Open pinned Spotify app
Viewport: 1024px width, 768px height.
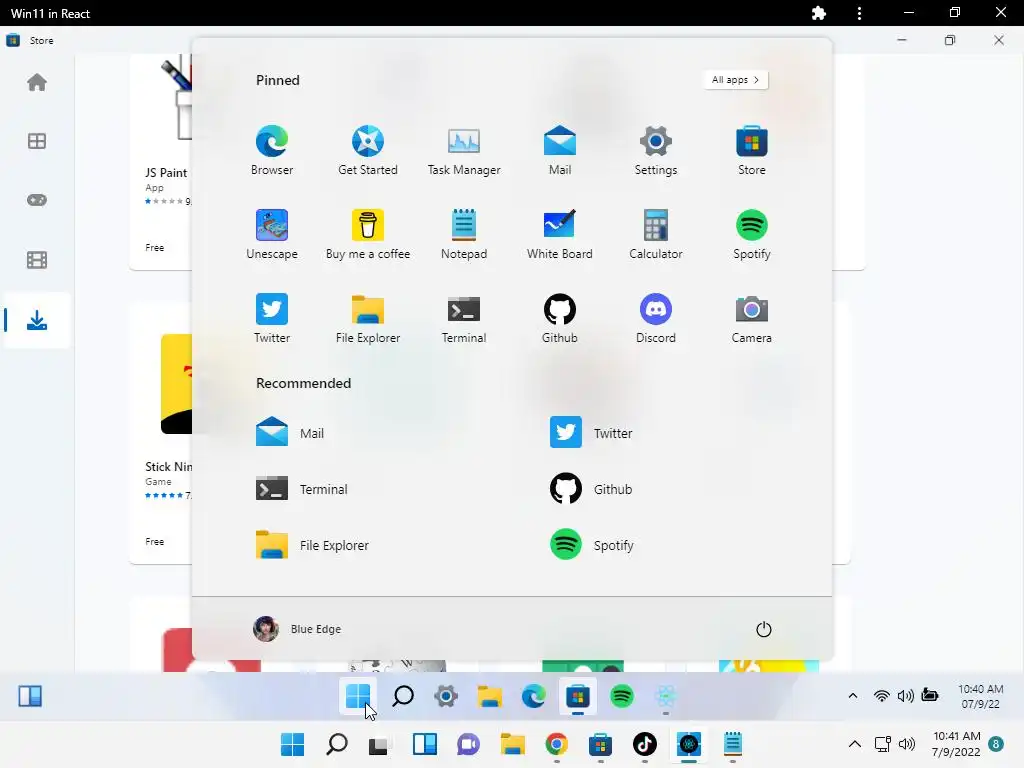coord(752,234)
